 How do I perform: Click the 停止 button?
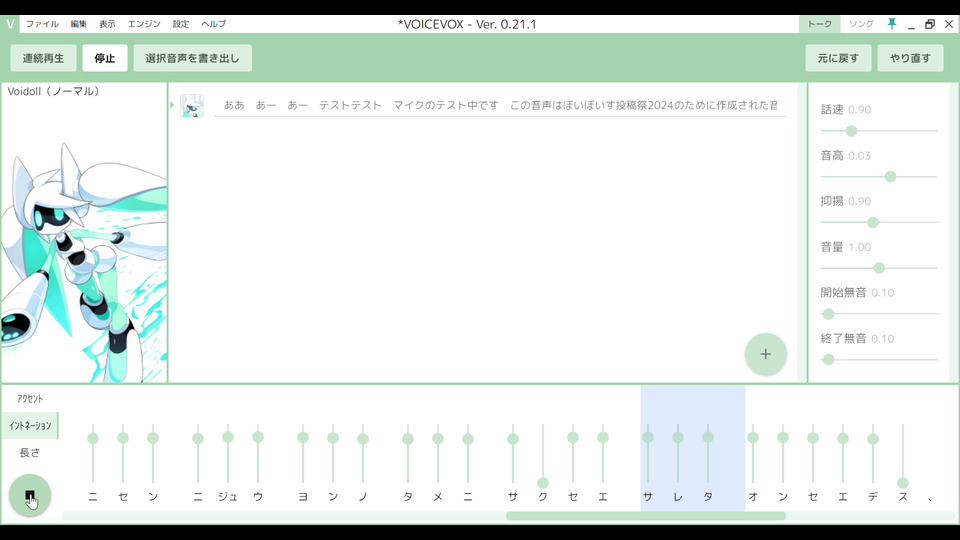click(105, 58)
